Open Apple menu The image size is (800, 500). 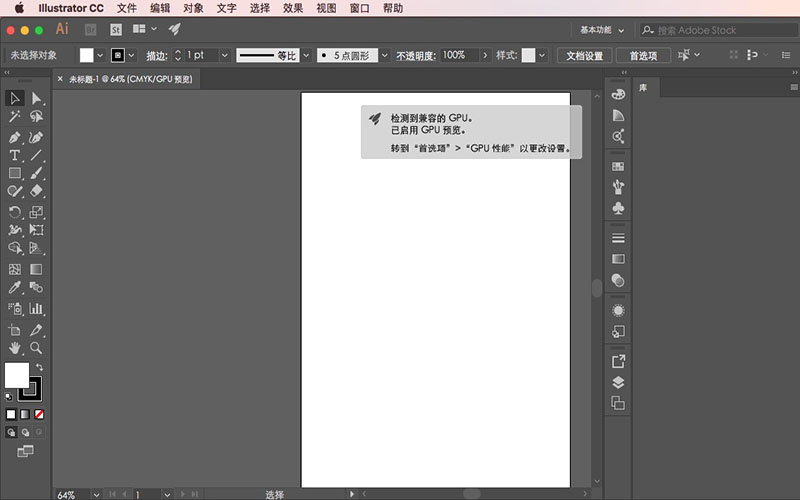(19, 8)
